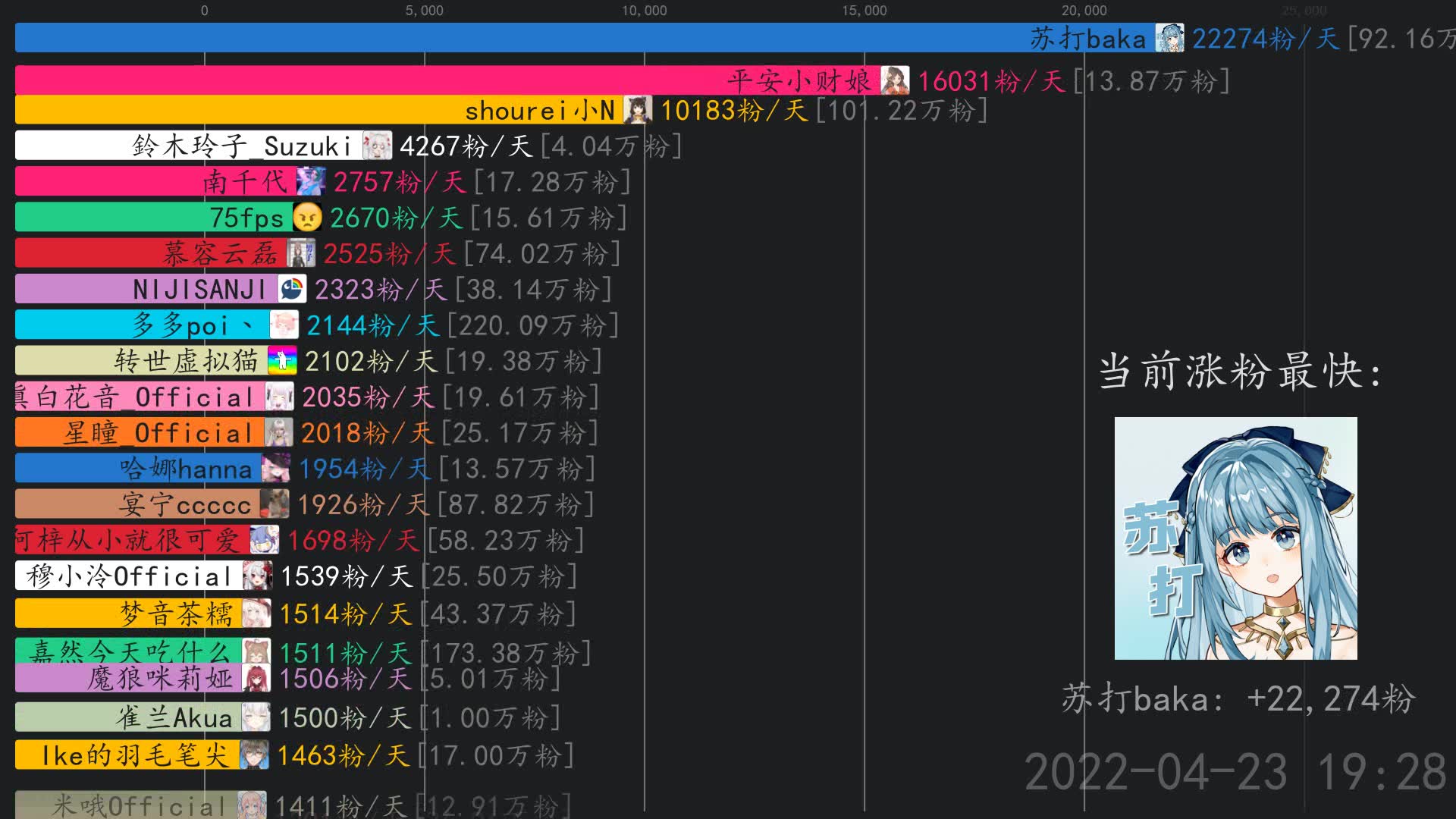Click 慕容云磊 name label

click(221, 253)
